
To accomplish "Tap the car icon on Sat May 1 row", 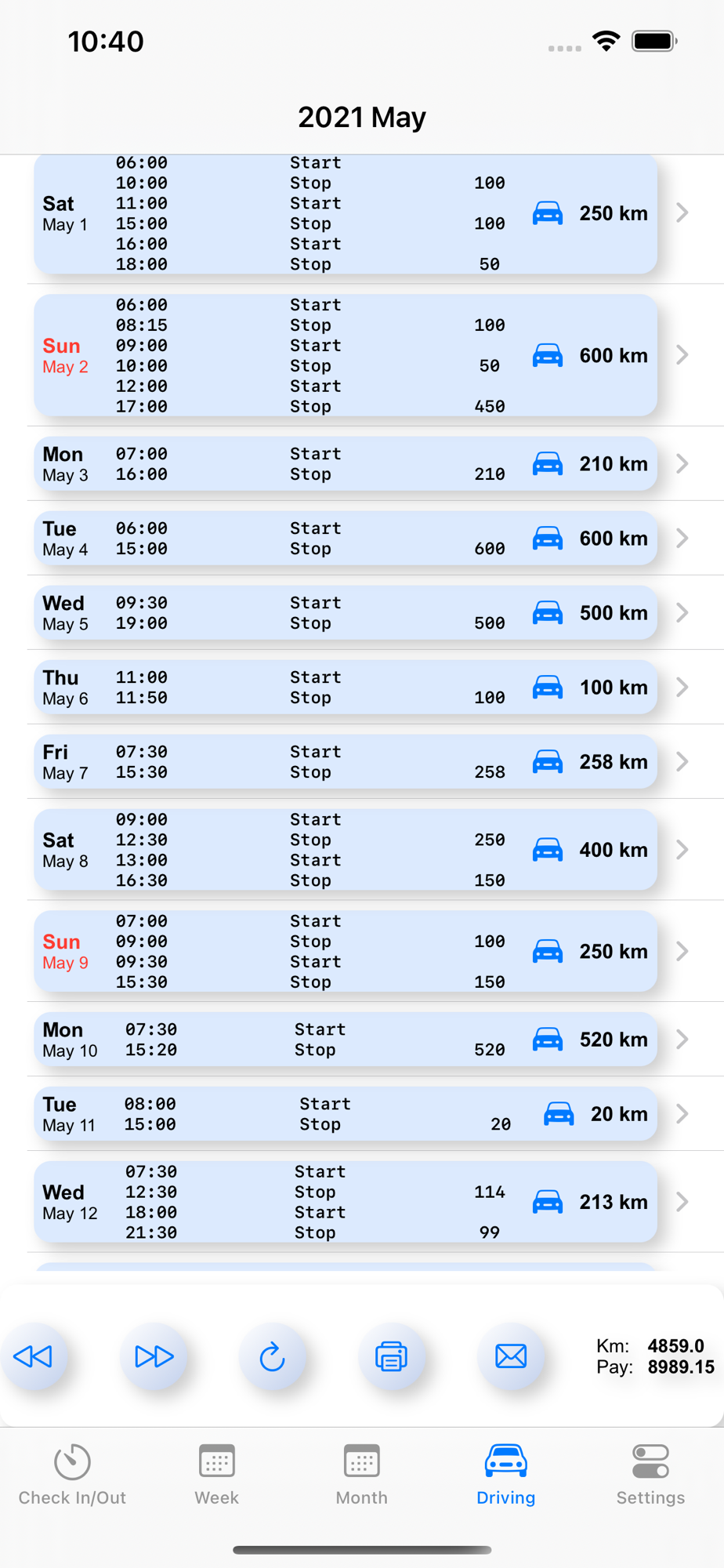I will (x=548, y=213).
